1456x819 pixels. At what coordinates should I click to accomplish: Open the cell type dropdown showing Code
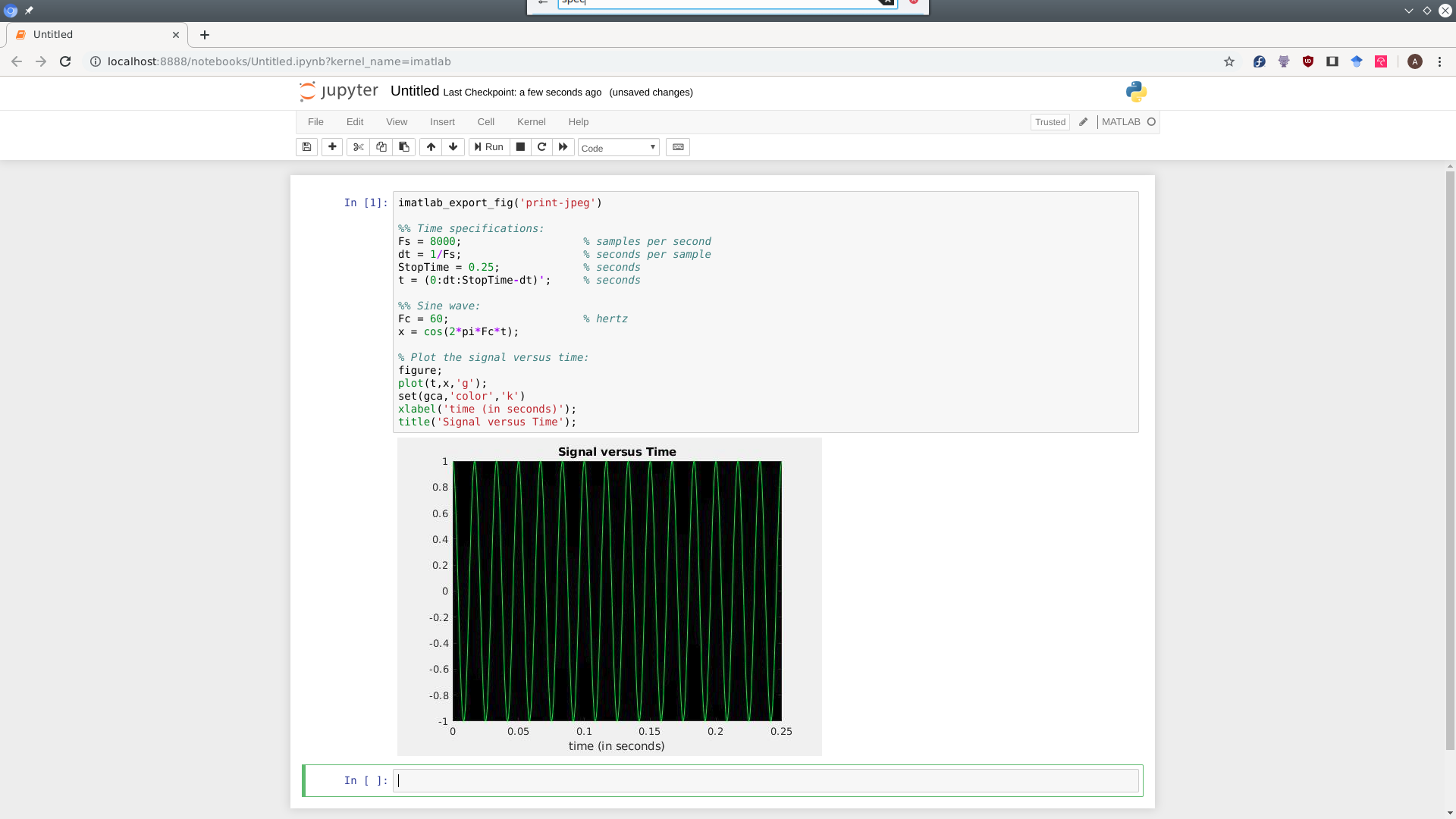click(618, 147)
